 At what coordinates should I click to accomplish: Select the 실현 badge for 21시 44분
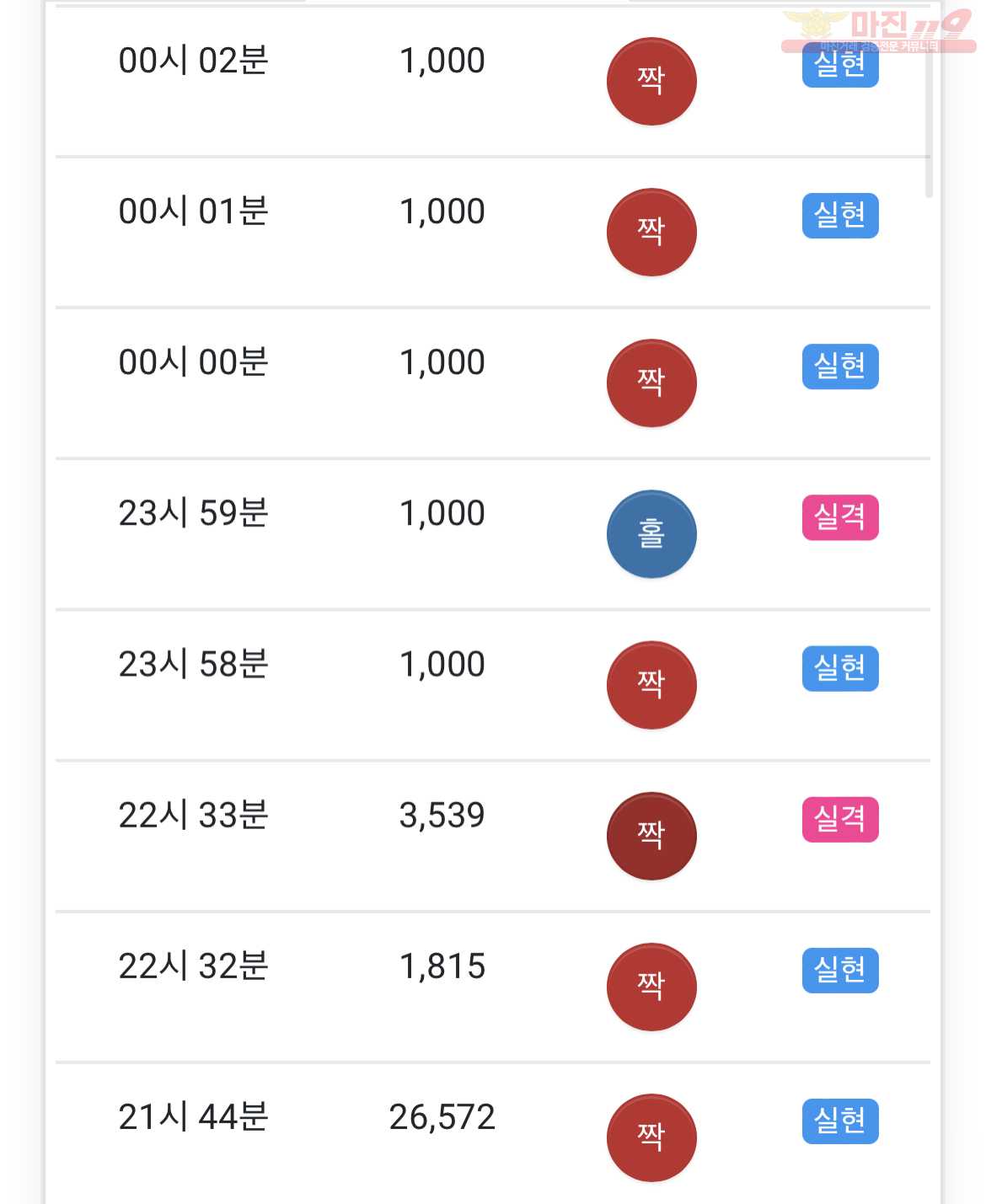pos(840,1121)
